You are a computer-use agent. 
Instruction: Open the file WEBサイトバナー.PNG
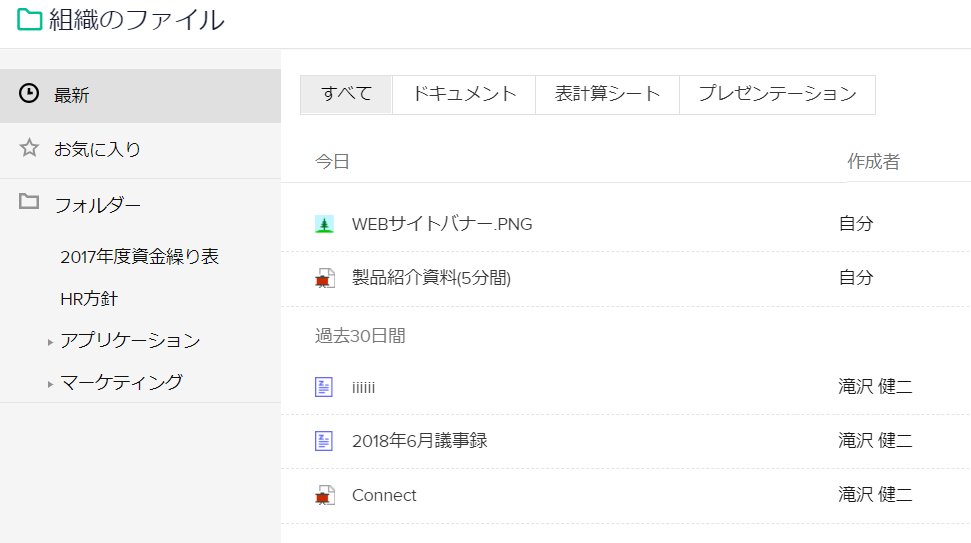442,224
